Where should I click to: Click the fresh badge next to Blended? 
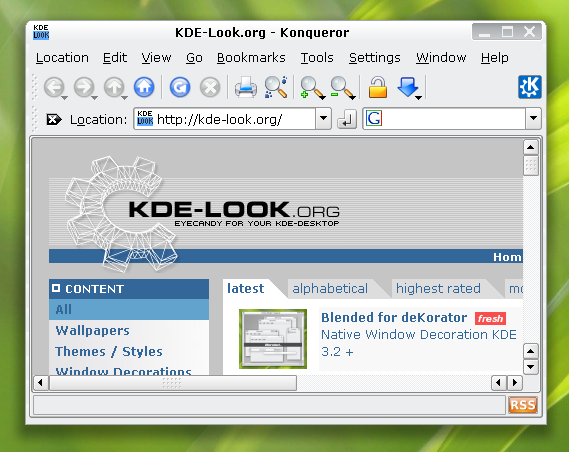click(x=490, y=319)
